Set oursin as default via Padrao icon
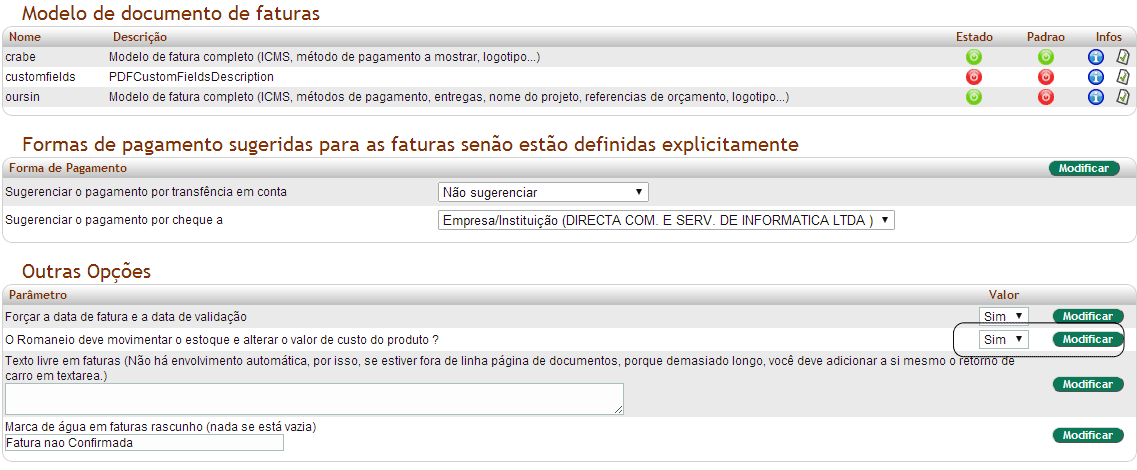Viewport: 1137px width, 470px height. click(x=1046, y=97)
